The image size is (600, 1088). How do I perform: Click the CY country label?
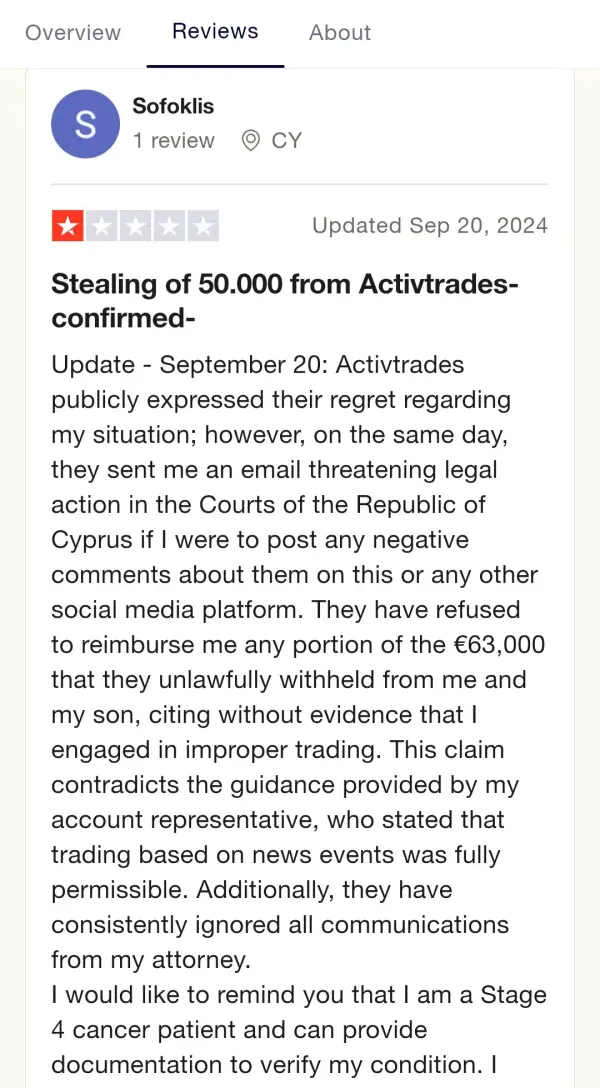(286, 141)
